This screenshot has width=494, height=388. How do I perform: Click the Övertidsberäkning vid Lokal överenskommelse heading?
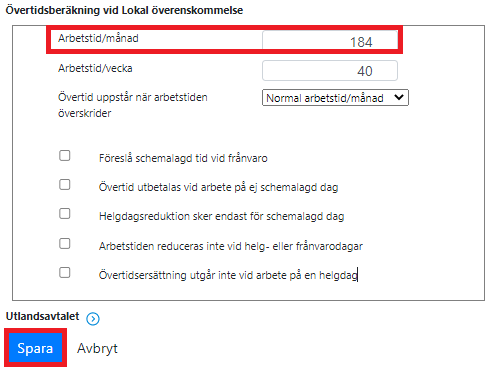coord(124,10)
